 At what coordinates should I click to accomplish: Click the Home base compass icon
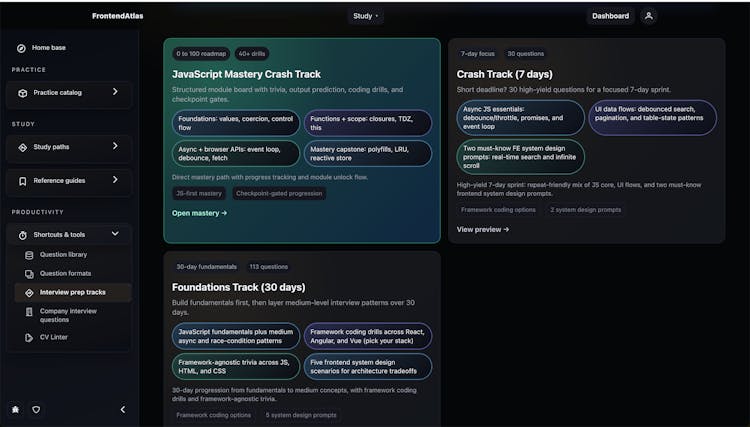[21, 48]
